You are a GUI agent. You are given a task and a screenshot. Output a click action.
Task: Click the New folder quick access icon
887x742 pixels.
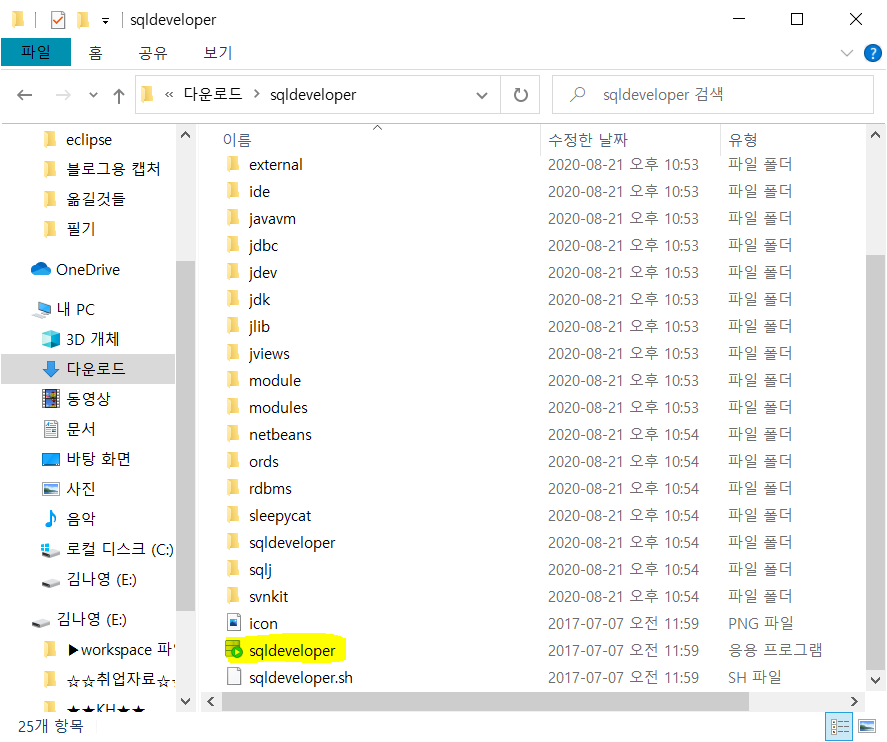(83, 20)
